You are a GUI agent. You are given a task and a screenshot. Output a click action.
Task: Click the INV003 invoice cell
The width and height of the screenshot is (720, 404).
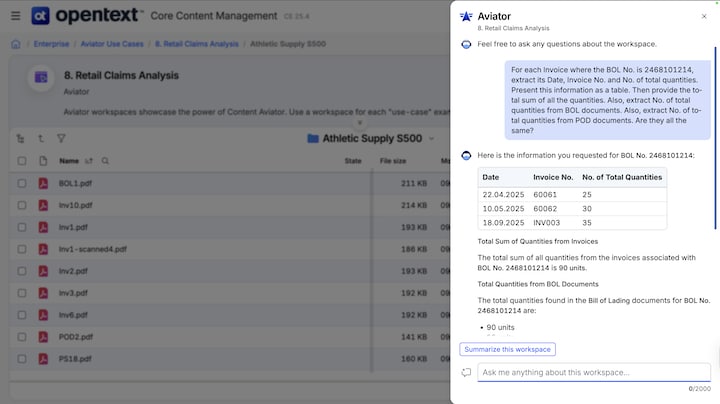pyautogui.click(x=546, y=223)
